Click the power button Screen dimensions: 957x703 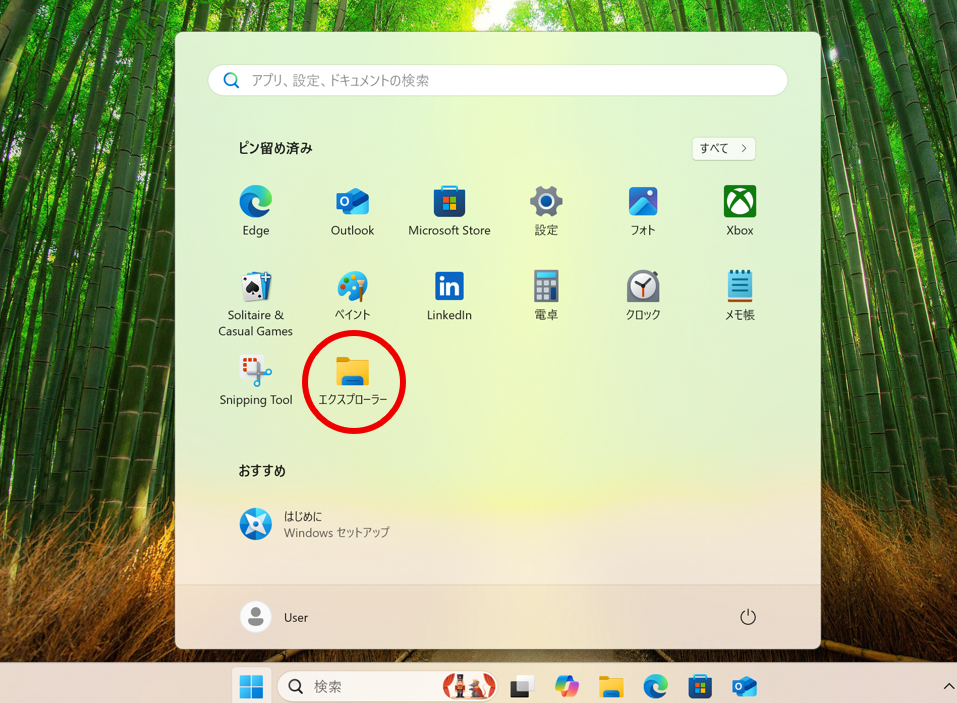[x=748, y=617]
